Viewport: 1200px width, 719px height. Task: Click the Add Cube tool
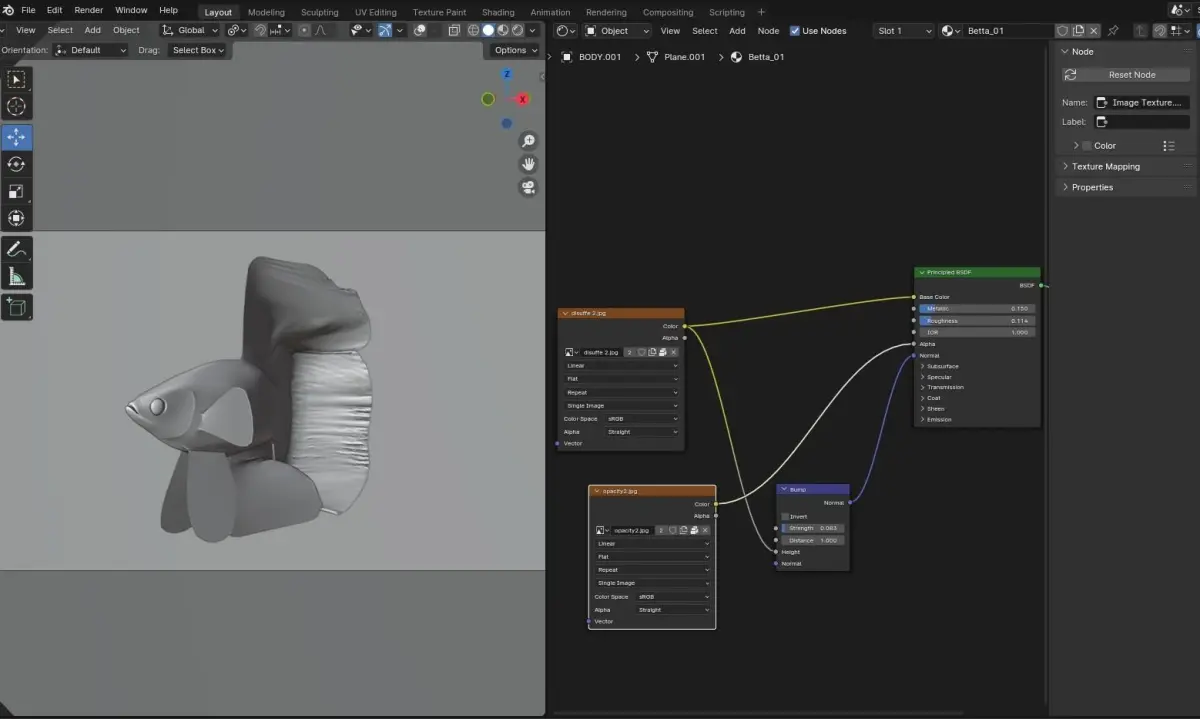point(16,306)
